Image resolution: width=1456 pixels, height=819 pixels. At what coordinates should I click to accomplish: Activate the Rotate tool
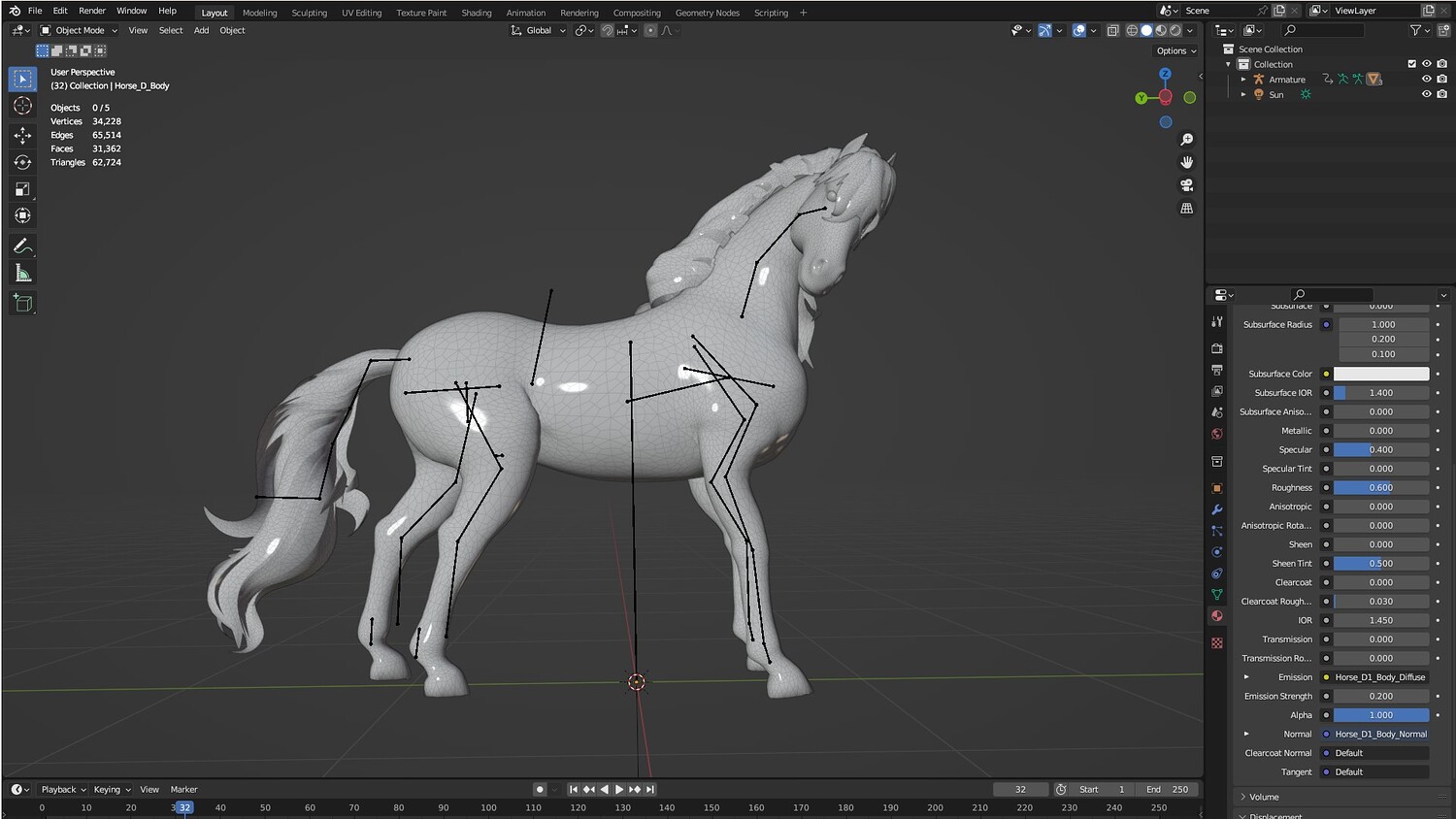[x=22, y=162]
